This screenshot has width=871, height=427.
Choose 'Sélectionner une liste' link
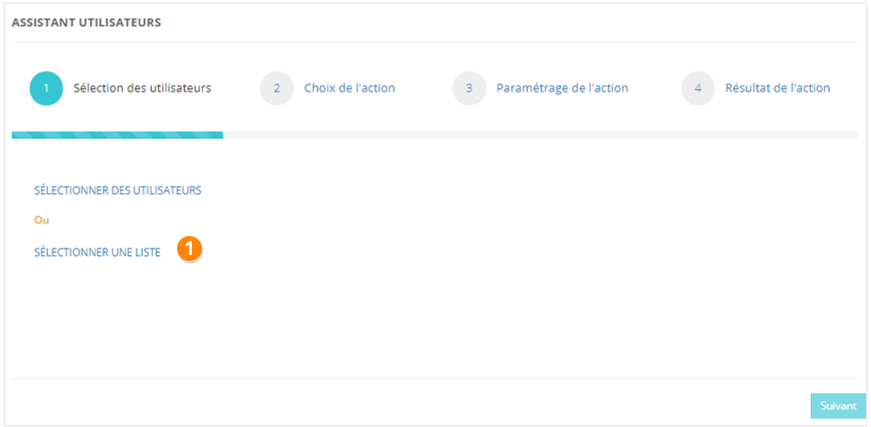(97, 252)
